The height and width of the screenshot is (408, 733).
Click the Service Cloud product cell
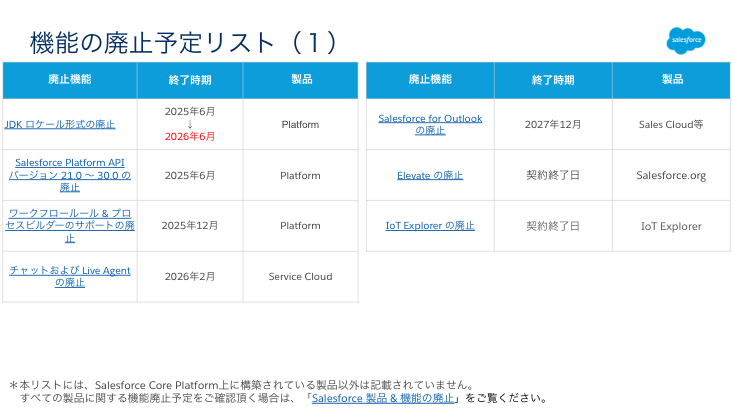(x=301, y=277)
